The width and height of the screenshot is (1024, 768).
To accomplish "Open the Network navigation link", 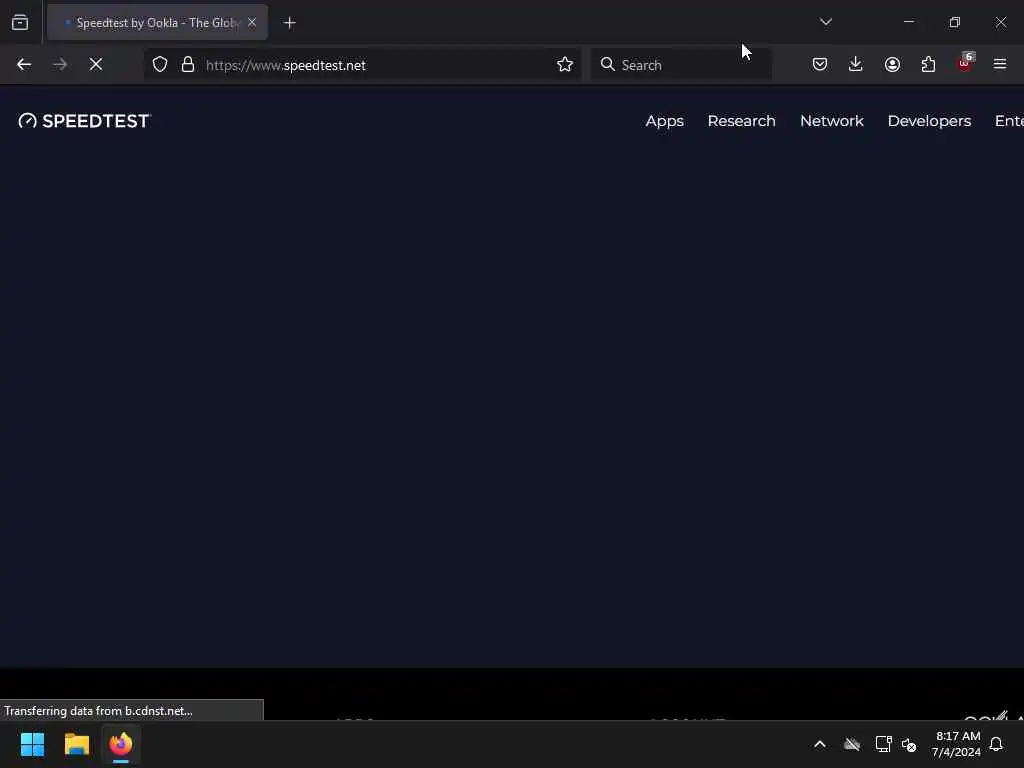I will (831, 121).
